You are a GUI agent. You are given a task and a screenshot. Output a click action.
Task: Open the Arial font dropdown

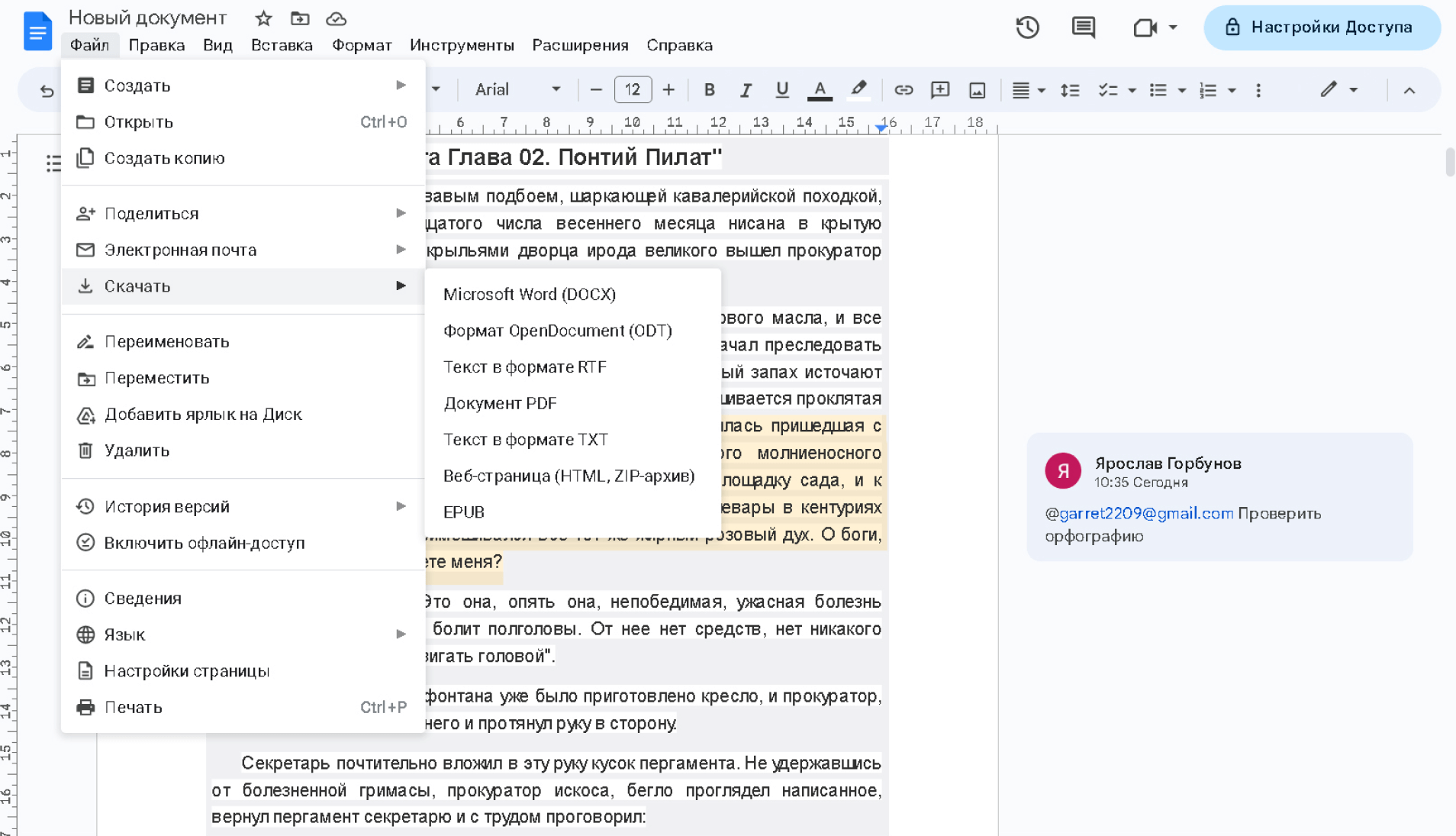517,90
